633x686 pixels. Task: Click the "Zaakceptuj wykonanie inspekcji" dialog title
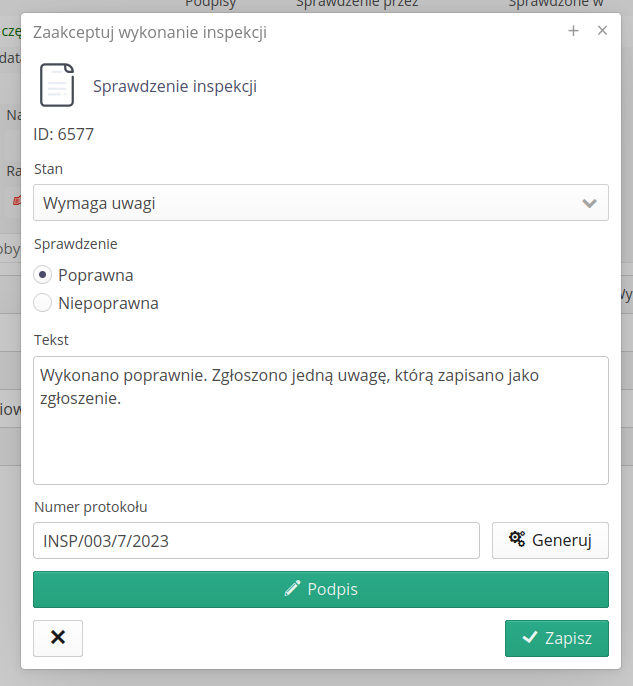(150, 32)
